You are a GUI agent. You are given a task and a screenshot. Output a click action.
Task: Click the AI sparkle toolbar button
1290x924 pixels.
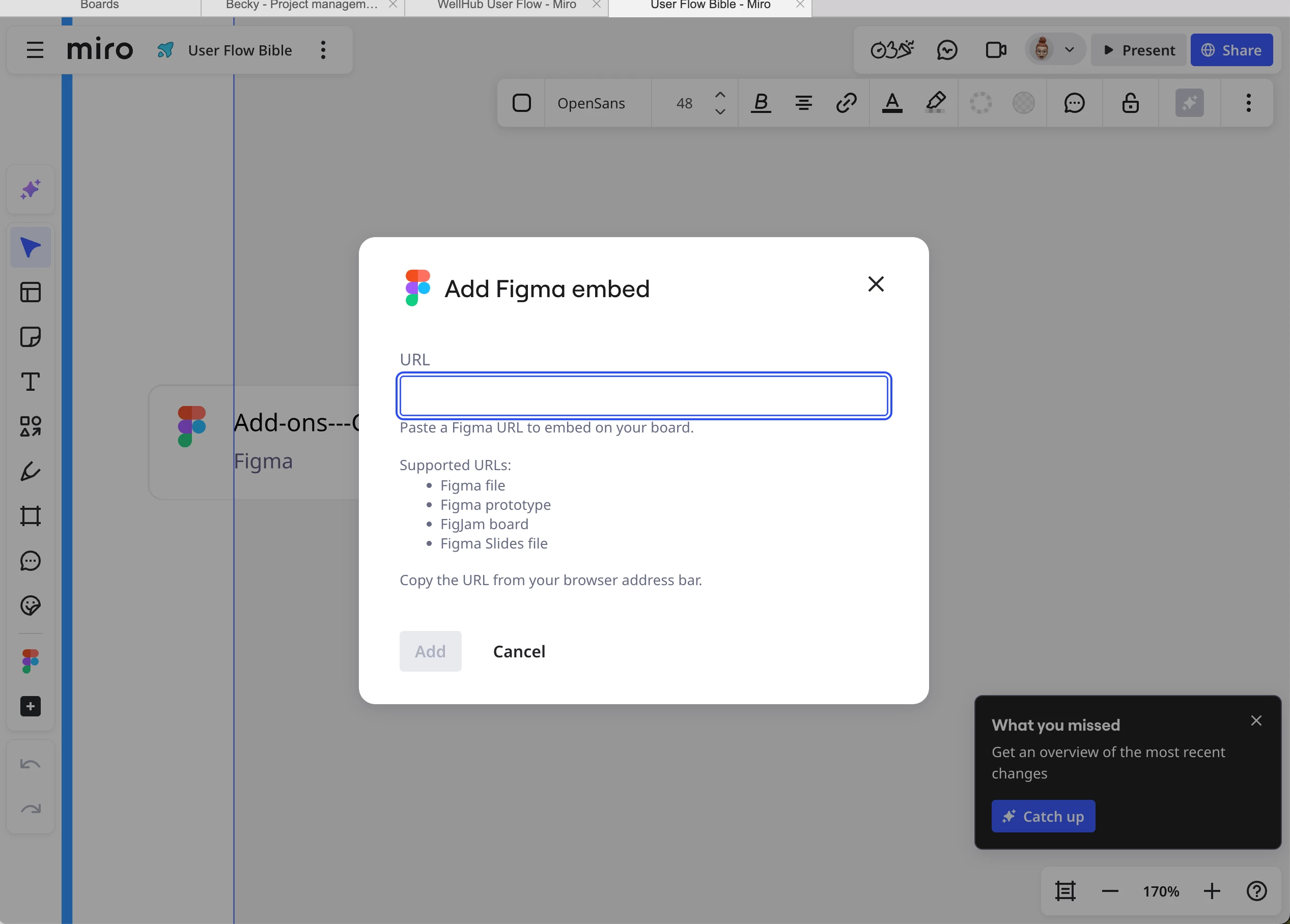pyautogui.click(x=1189, y=103)
